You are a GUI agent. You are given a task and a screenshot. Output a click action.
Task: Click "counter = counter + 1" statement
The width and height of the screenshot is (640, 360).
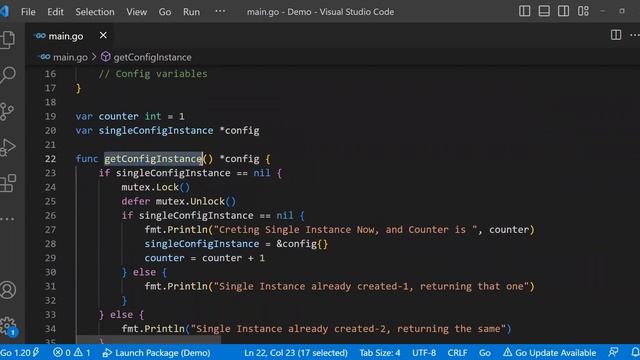click(x=204, y=258)
